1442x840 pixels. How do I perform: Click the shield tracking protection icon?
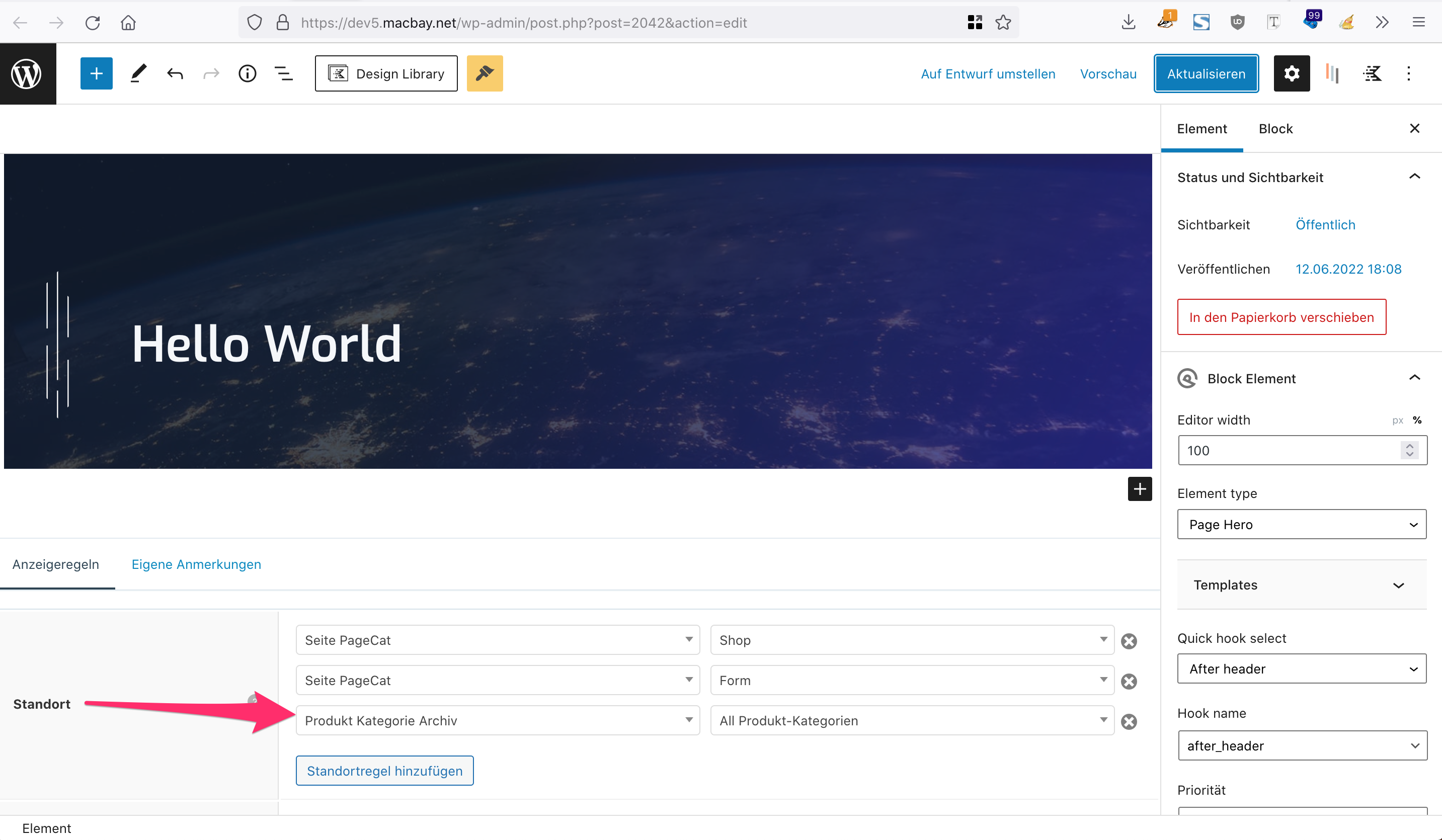(x=255, y=23)
